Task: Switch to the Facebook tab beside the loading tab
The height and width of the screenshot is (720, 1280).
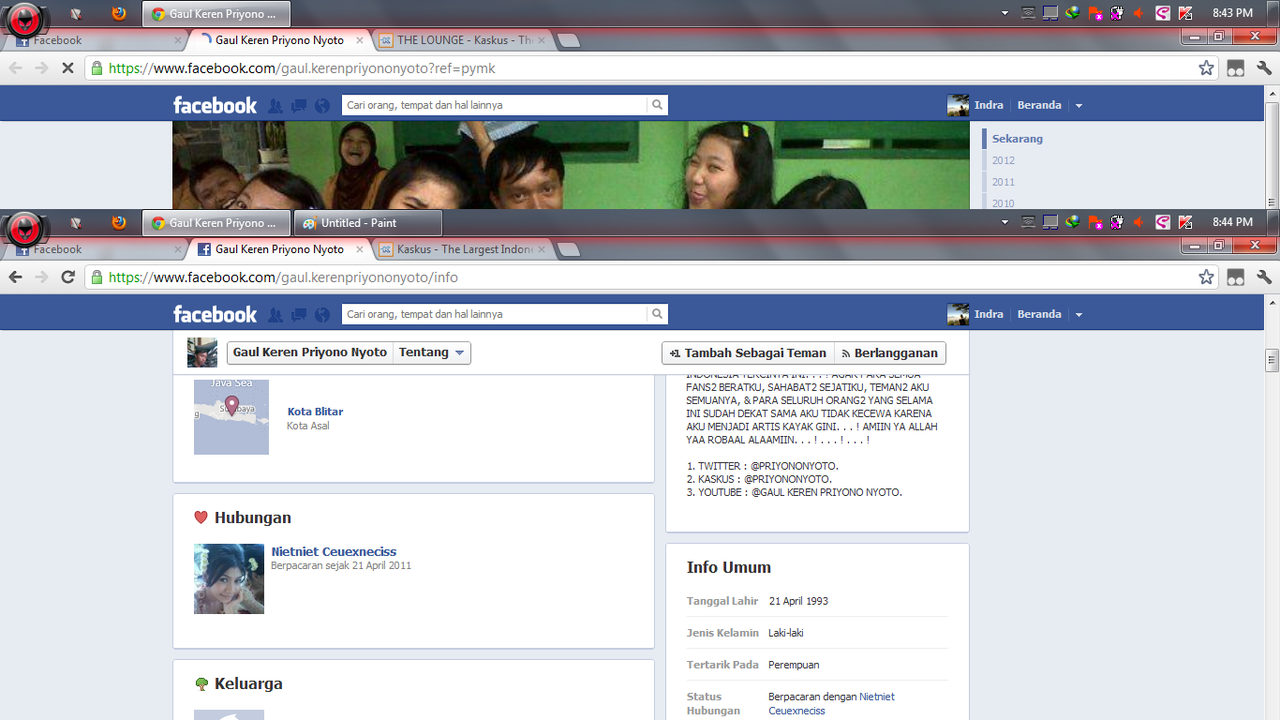Action: click(96, 40)
